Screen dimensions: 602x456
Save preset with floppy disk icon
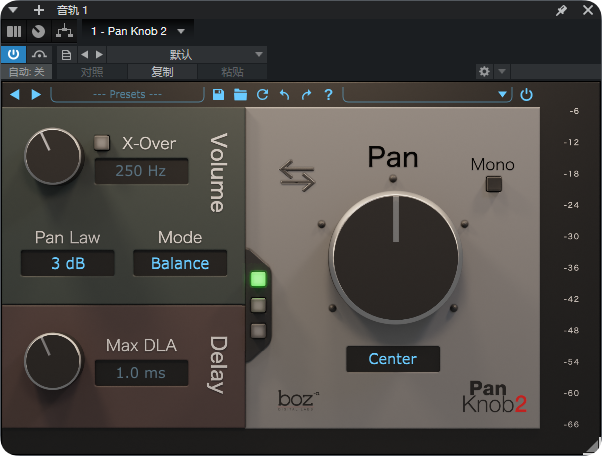click(218, 94)
